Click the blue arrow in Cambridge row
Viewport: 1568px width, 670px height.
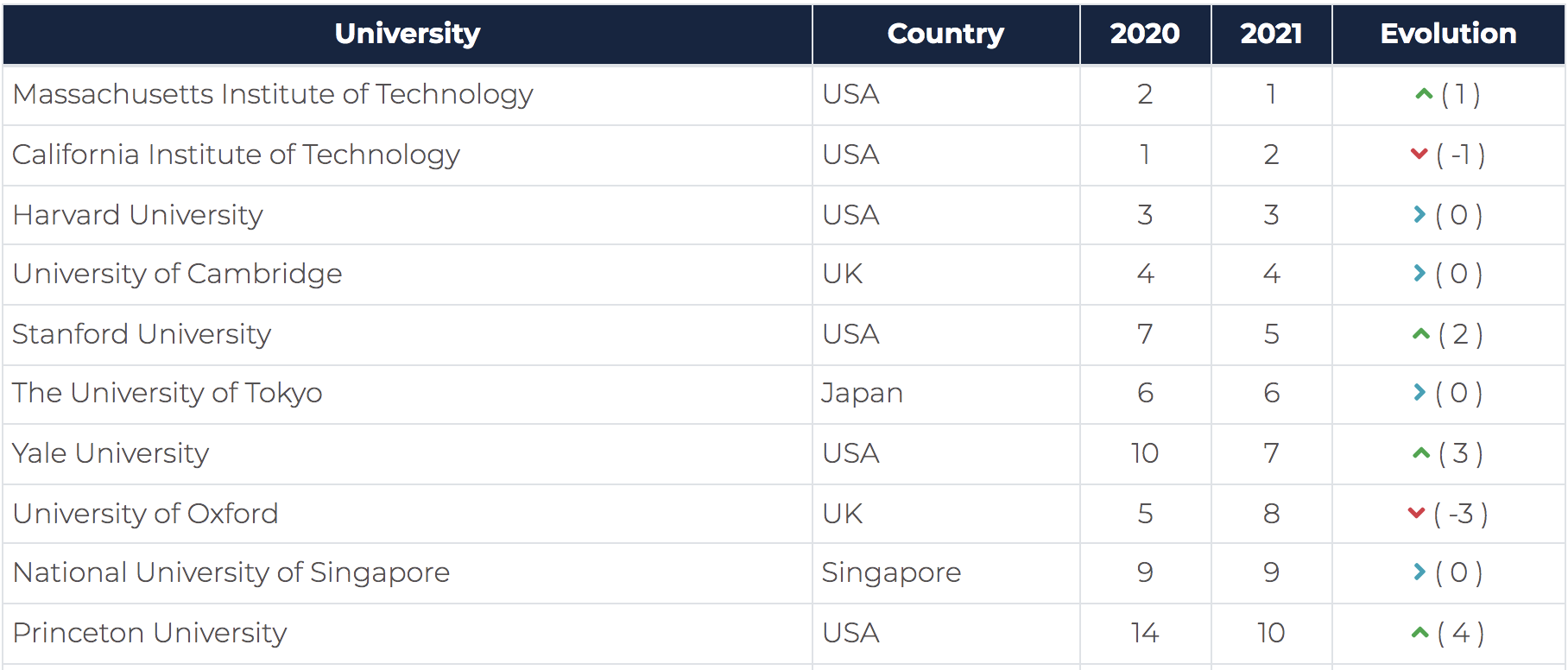1419,274
